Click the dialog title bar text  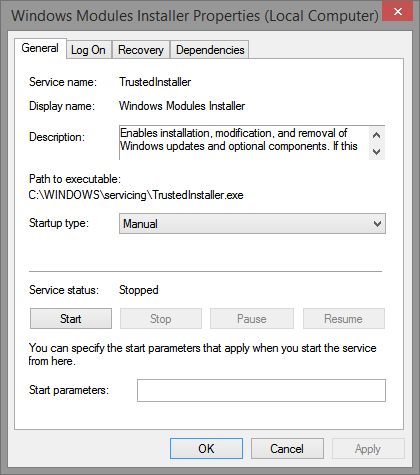pyautogui.click(x=195, y=16)
